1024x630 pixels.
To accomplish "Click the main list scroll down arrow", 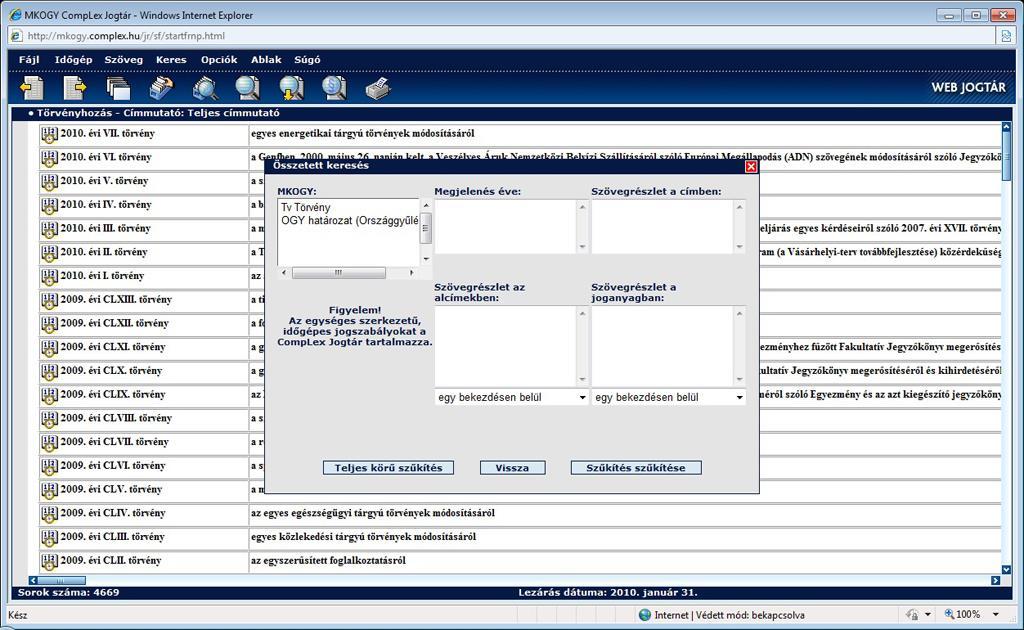I will [1006, 569].
